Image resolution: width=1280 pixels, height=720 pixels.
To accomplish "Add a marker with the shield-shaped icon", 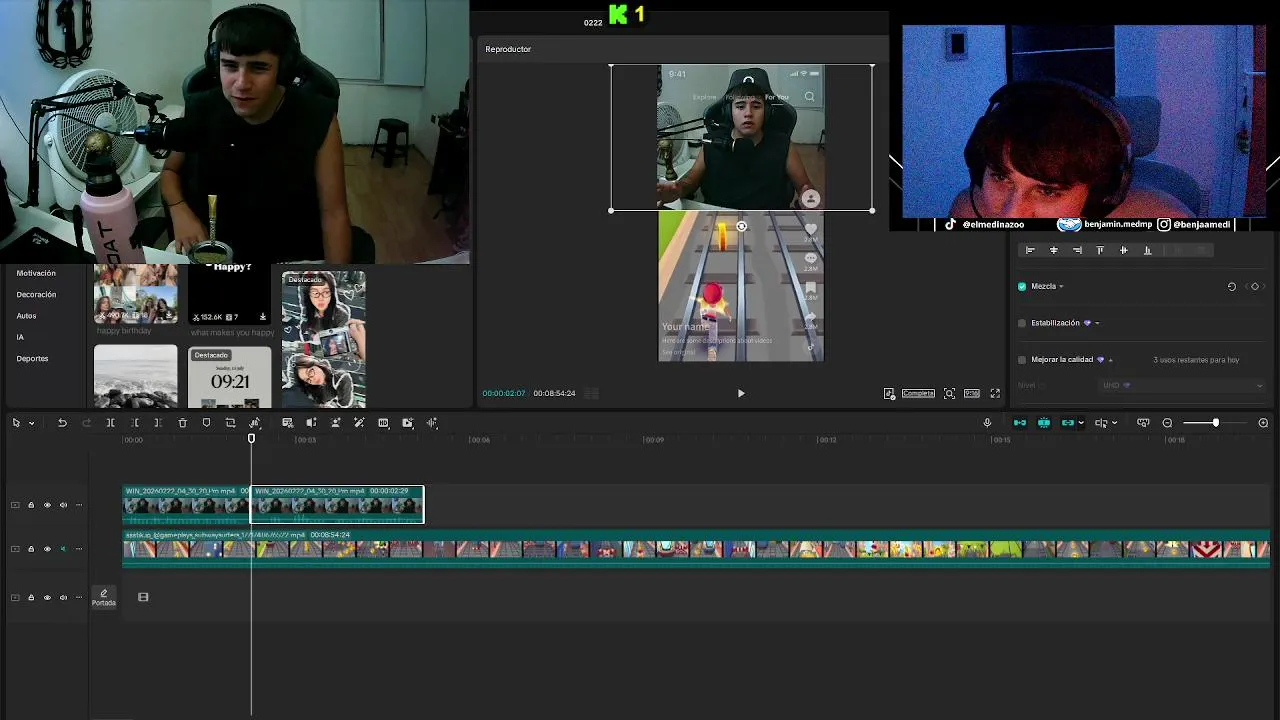I will click(206, 423).
